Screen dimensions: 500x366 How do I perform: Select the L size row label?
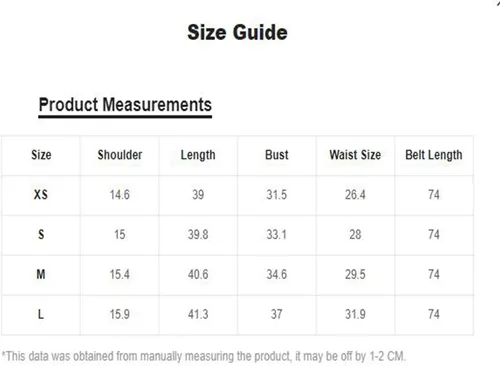point(41,314)
